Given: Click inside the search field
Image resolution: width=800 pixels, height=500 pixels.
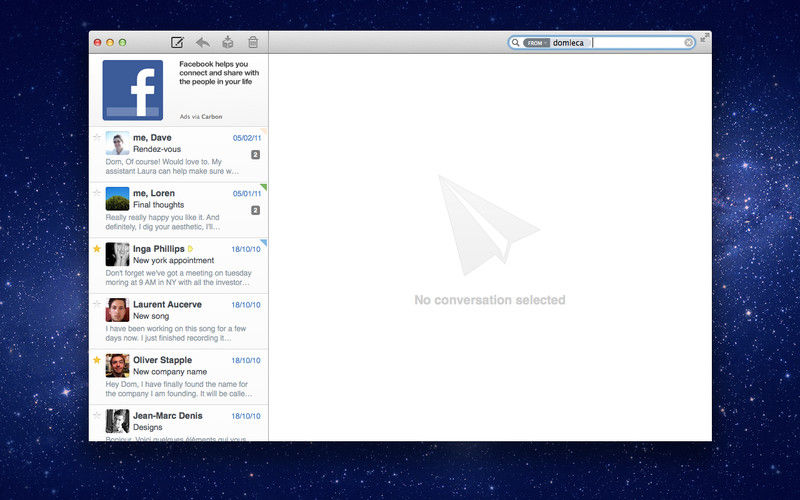Looking at the screenshot, I should [601, 43].
